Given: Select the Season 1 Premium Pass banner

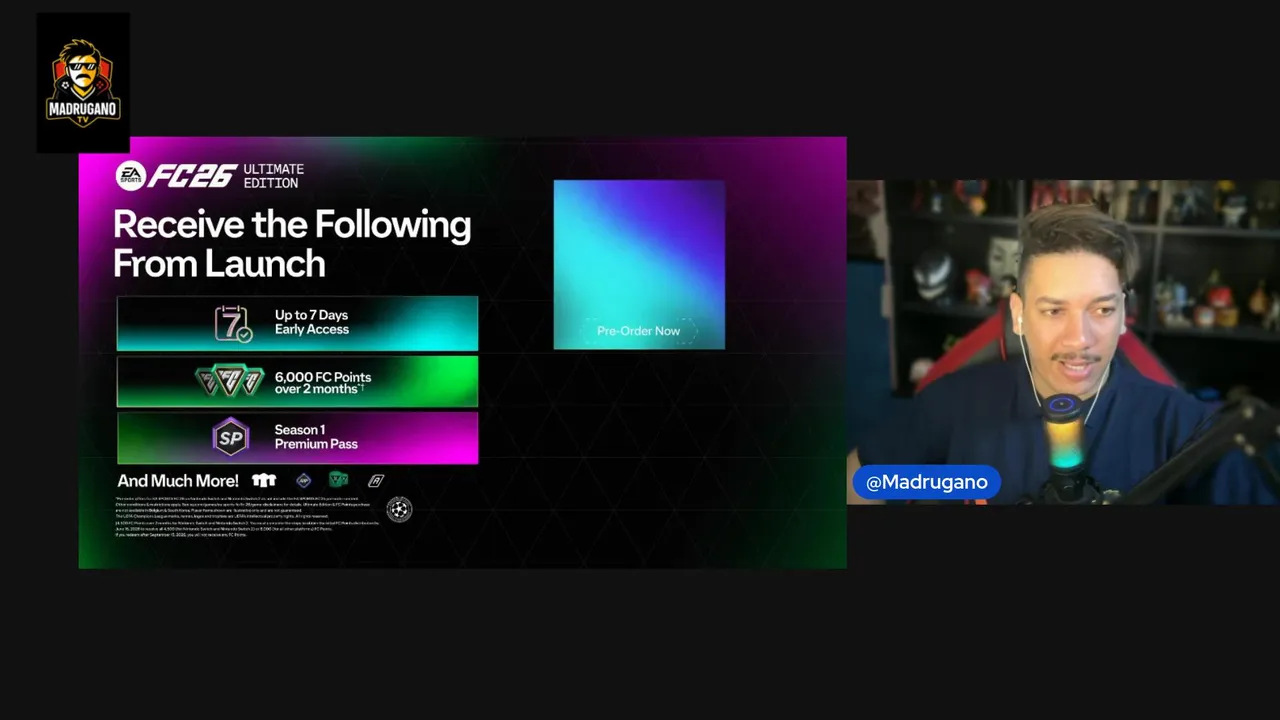Looking at the screenshot, I should tap(297, 438).
